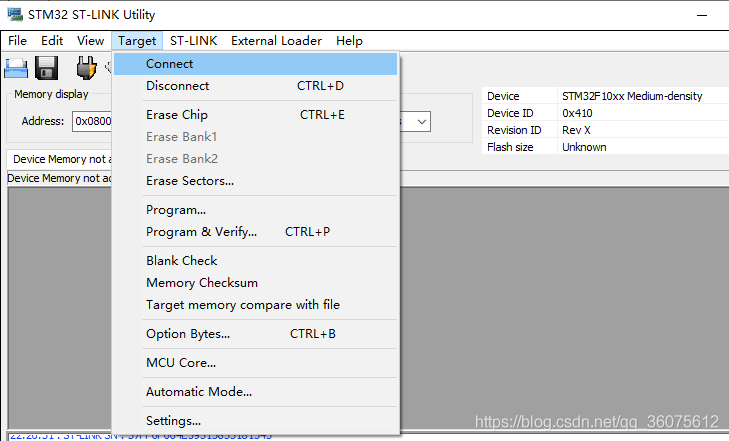The width and height of the screenshot is (729, 441).
Task: Select Memory Checksum option
Action: (x=255, y=283)
